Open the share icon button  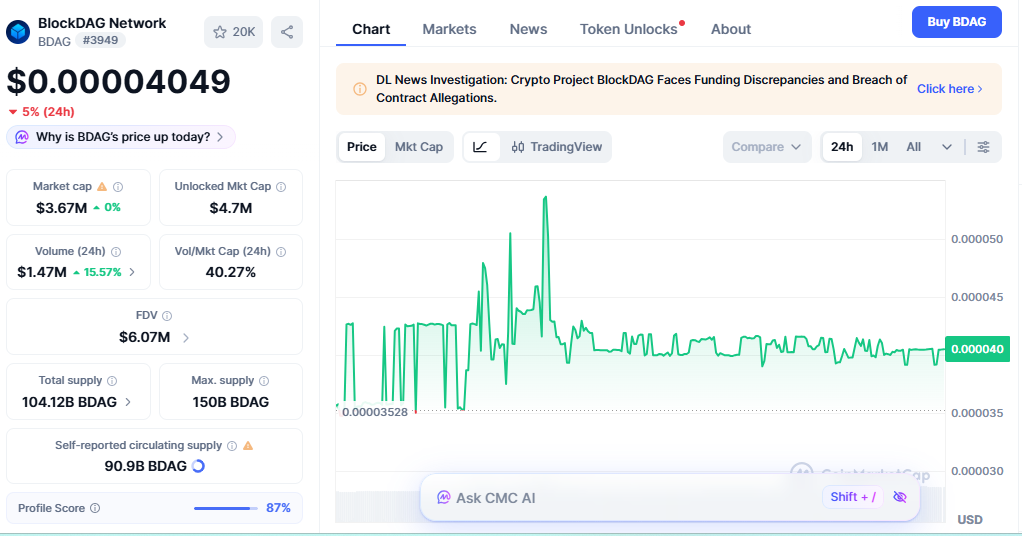(x=287, y=32)
